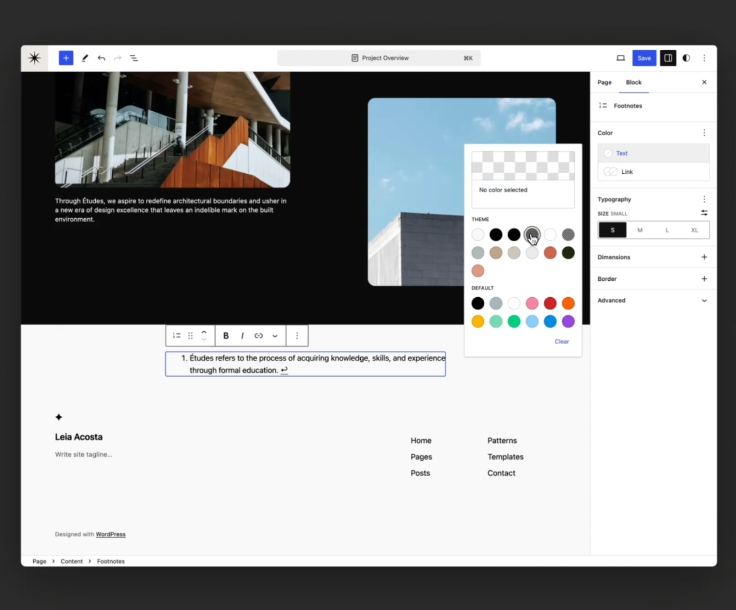736x610 pixels.
Task: Click Clear in the color picker
Action: 562,341
